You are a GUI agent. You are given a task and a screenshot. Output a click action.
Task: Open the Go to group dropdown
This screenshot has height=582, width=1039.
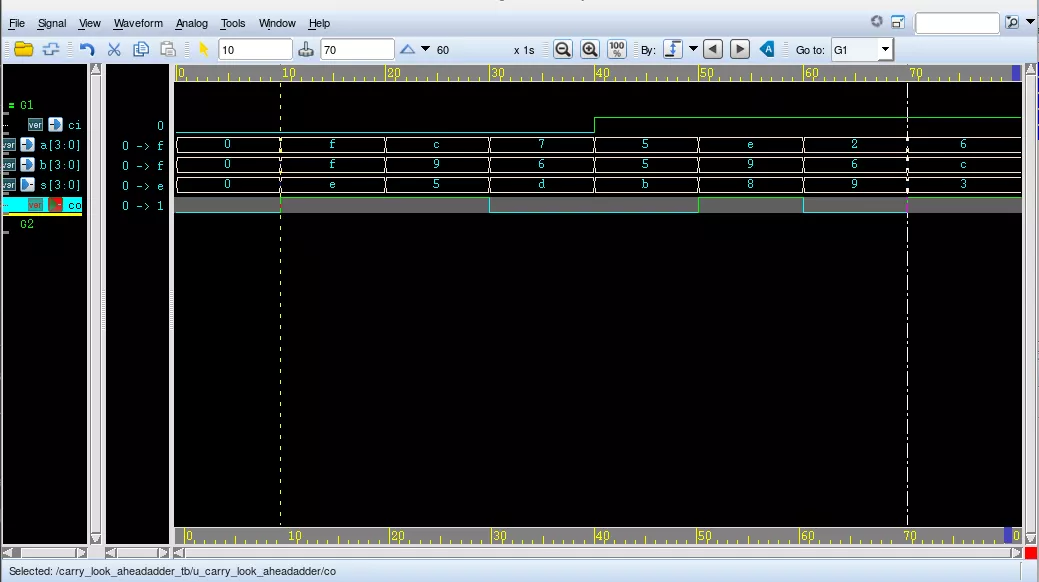(885, 50)
